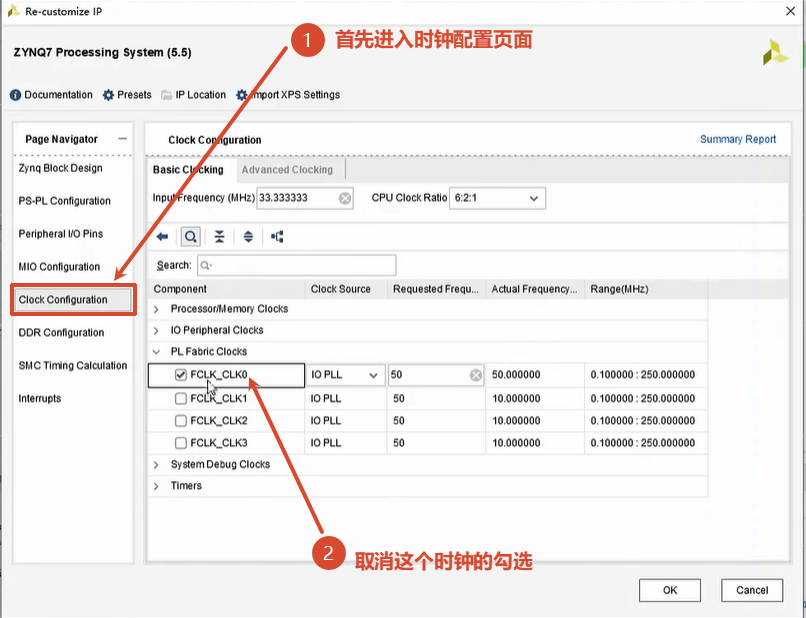Expand Processor/Memory Clocks group

tap(156, 310)
